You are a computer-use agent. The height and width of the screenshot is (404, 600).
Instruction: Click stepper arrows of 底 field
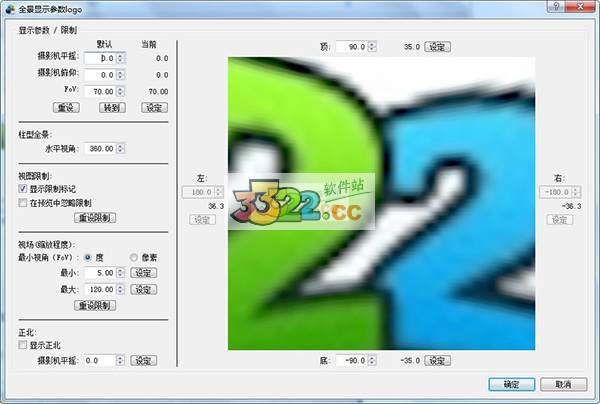point(372,360)
